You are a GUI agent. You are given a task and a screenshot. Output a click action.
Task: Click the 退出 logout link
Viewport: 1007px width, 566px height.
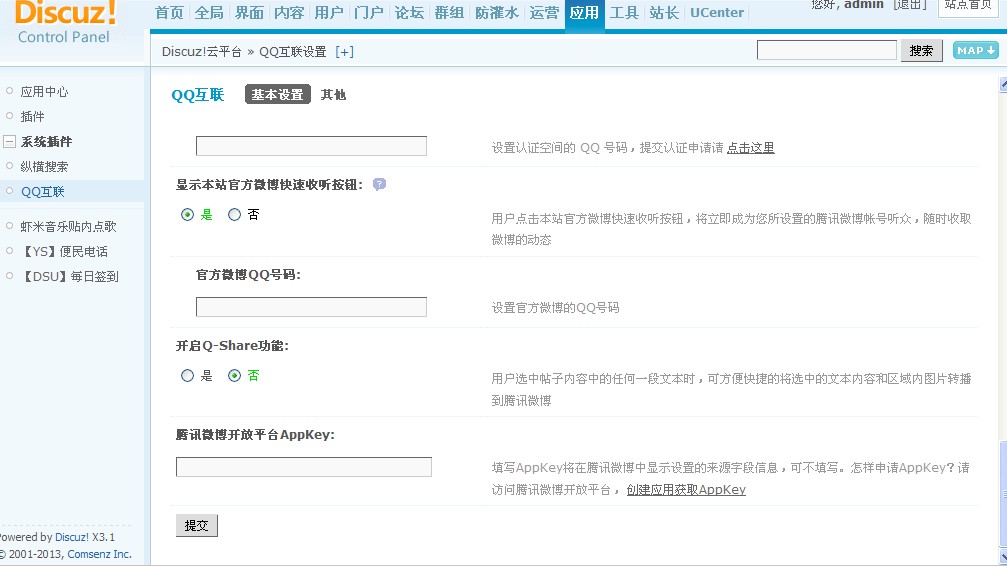pos(909,5)
